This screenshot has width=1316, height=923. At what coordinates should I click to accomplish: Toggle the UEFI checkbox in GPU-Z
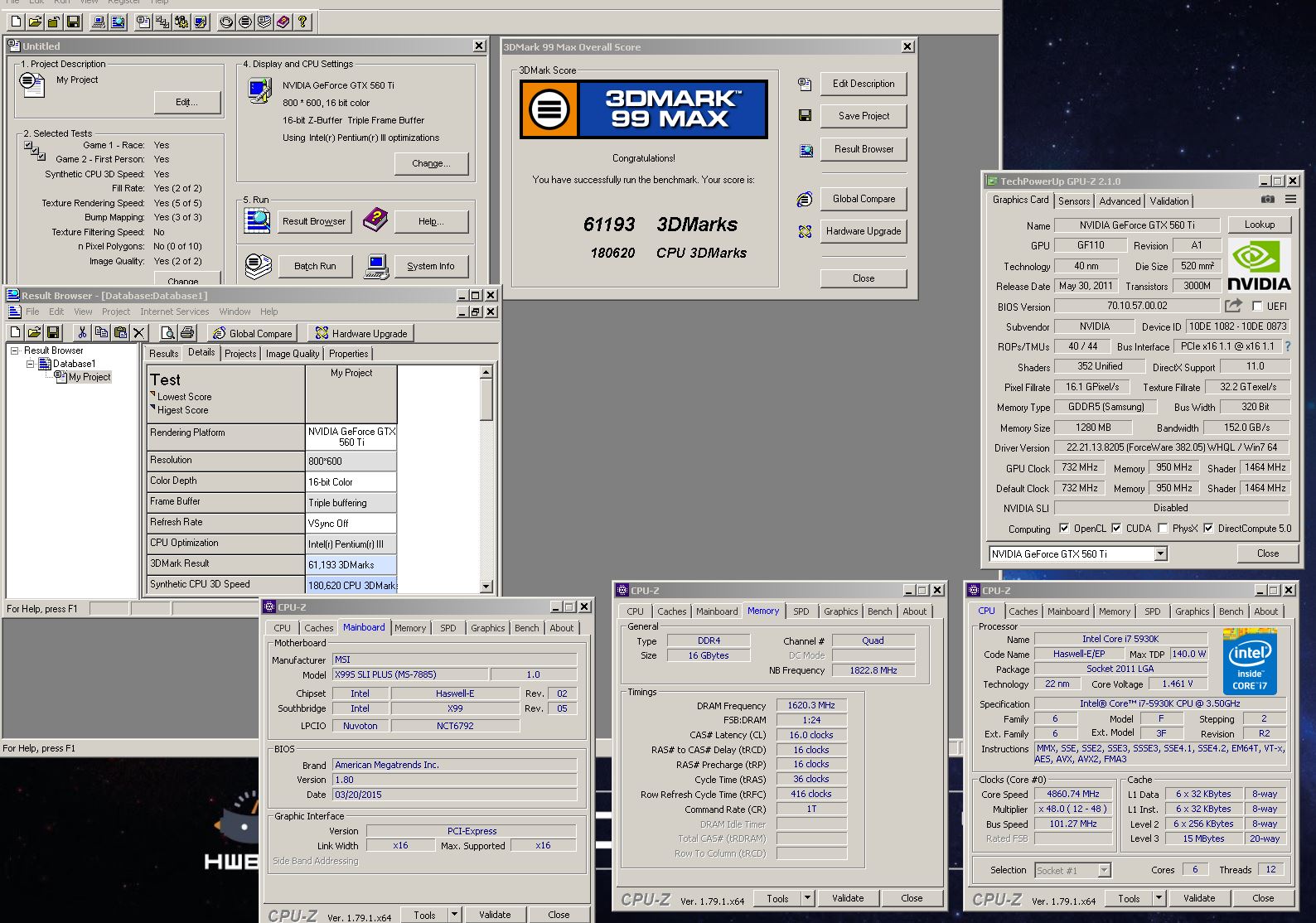pos(1258,306)
